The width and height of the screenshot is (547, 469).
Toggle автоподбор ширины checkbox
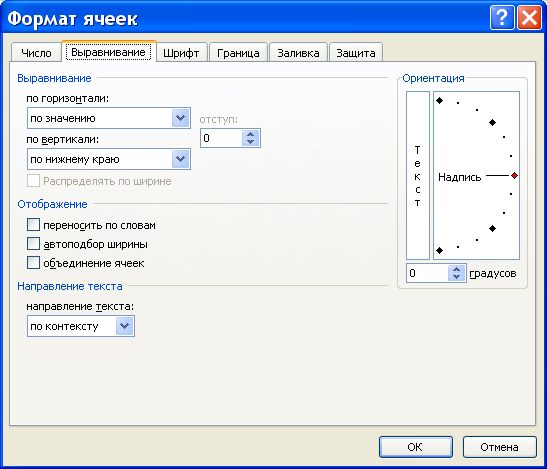coord(33,244)
